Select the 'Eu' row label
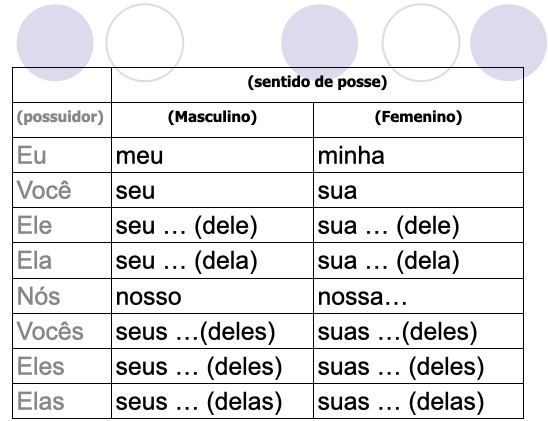This screenshot has width=548, height=421. click(31, 155)
